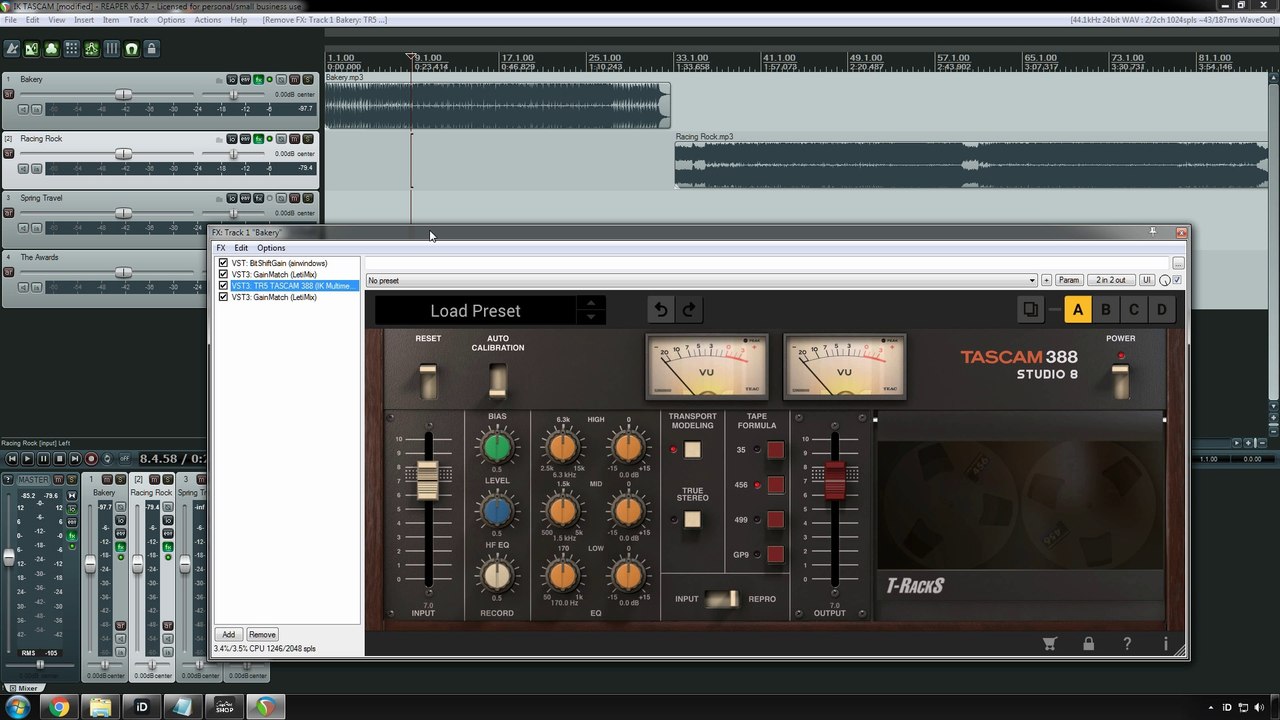Open iD app from taskbar
1280x720 pixels.
coord(142,707)
